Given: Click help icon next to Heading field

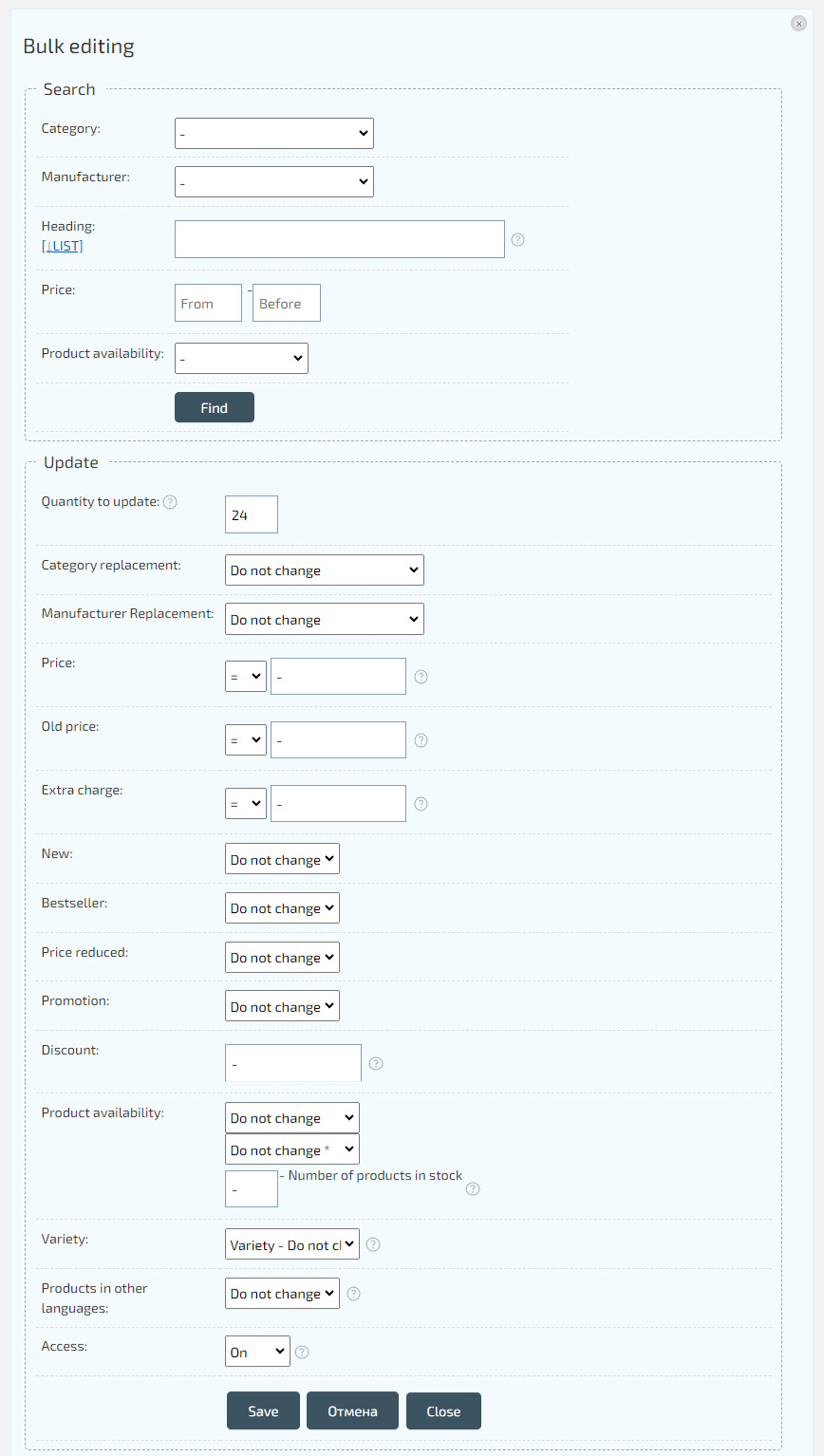Looking at the screenshot, I should click(517, 240).
